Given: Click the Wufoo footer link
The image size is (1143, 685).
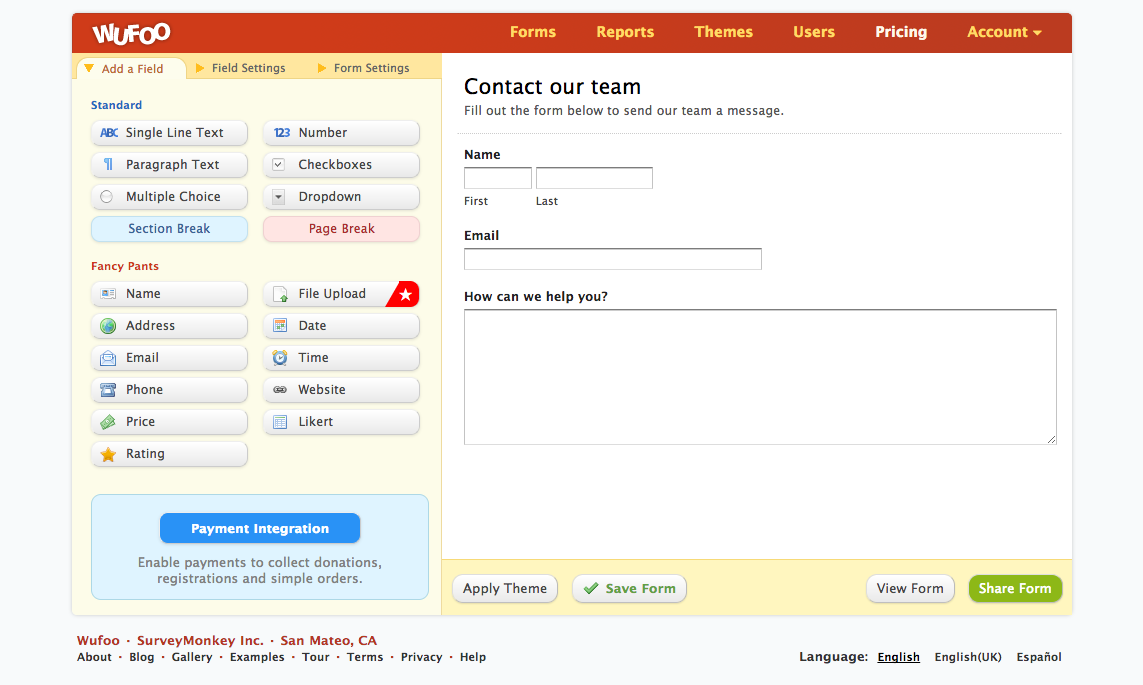Looking at the screenshot, I should 98,641.
